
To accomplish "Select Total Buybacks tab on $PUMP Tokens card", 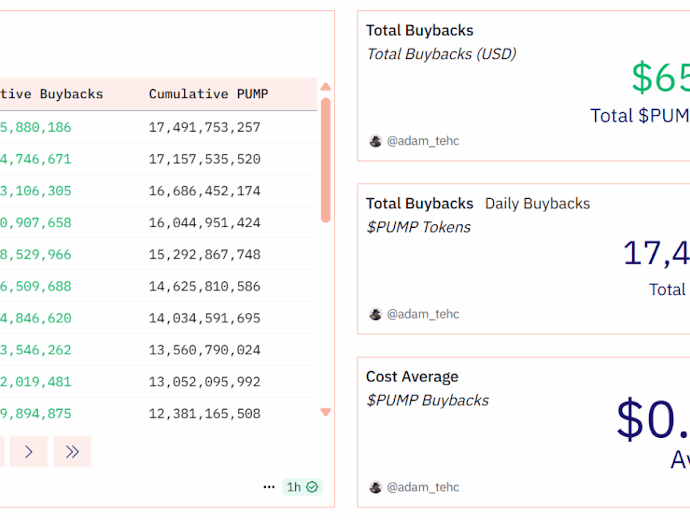I will (x=420, y=204).
